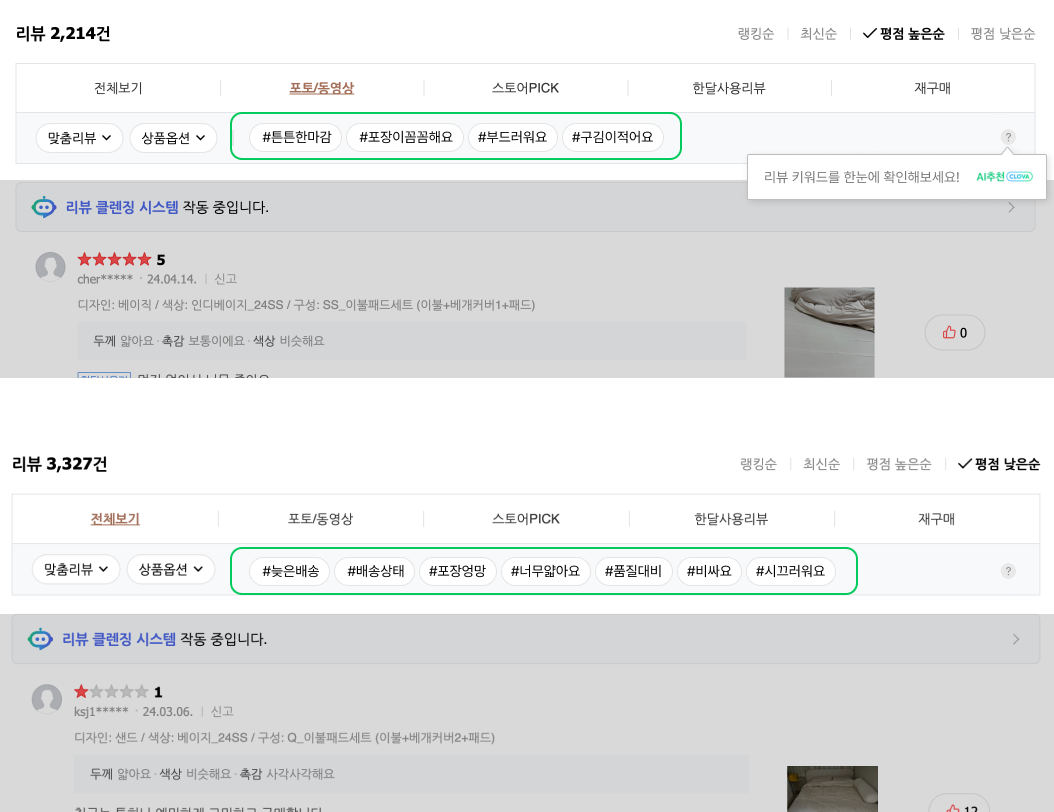Filter reviews by #늦은배송 keyword
Viewport: 1054px width, 812px height.
(290, 571)
